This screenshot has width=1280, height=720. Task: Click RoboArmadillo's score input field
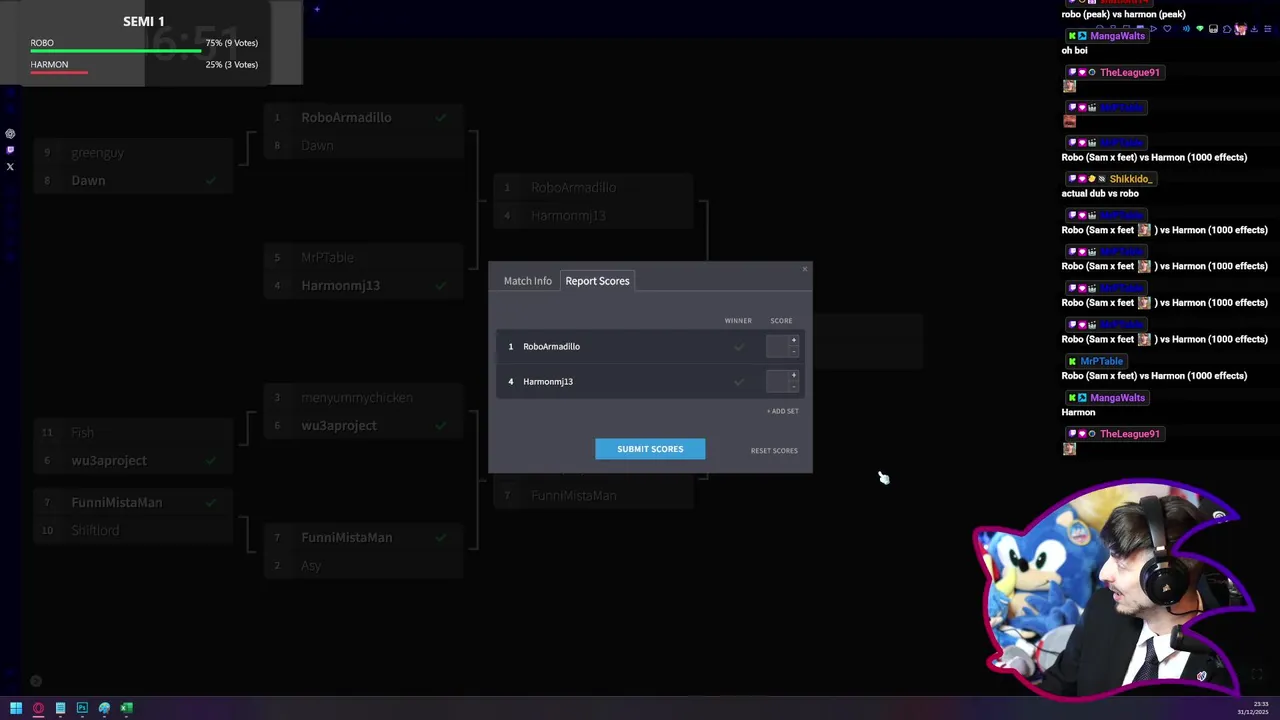click(777, 346)
